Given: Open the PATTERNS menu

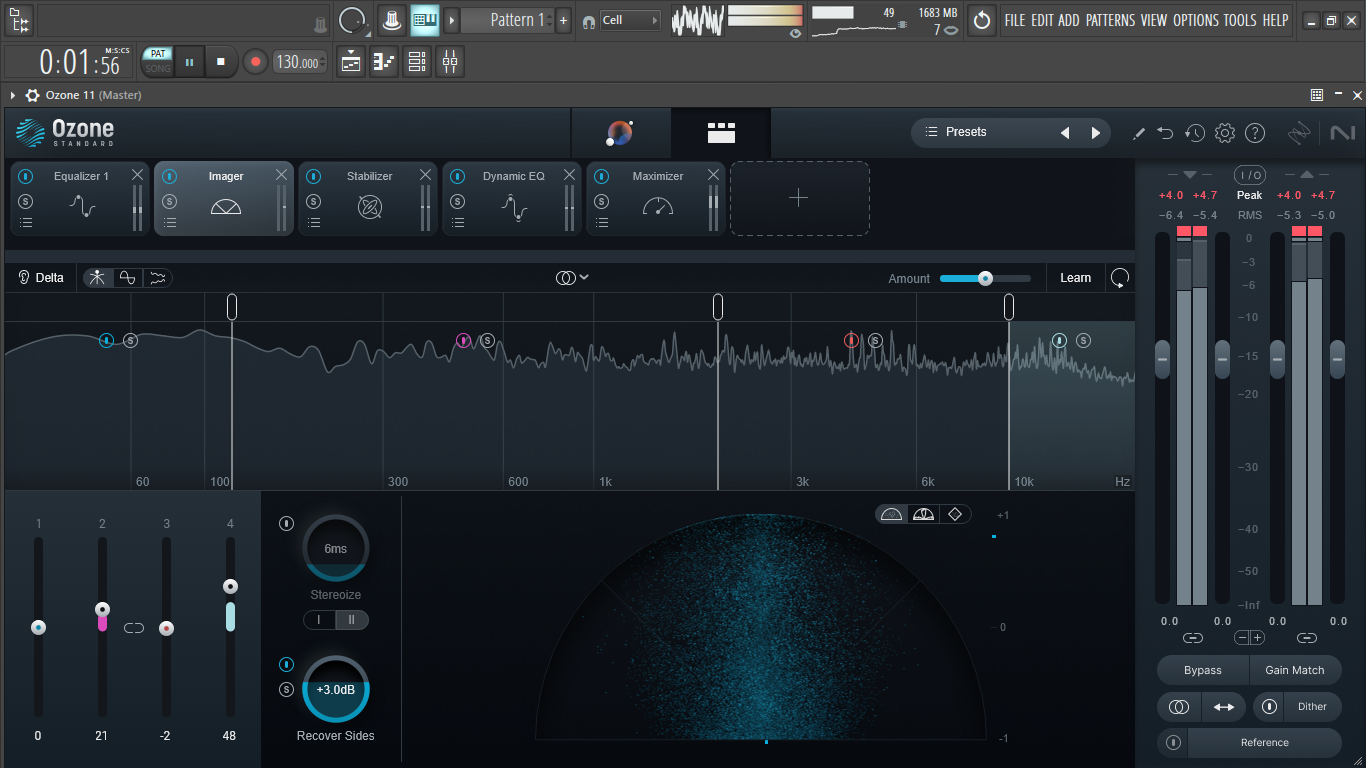Looking at the screenshot, I should tap(1110, 20).
